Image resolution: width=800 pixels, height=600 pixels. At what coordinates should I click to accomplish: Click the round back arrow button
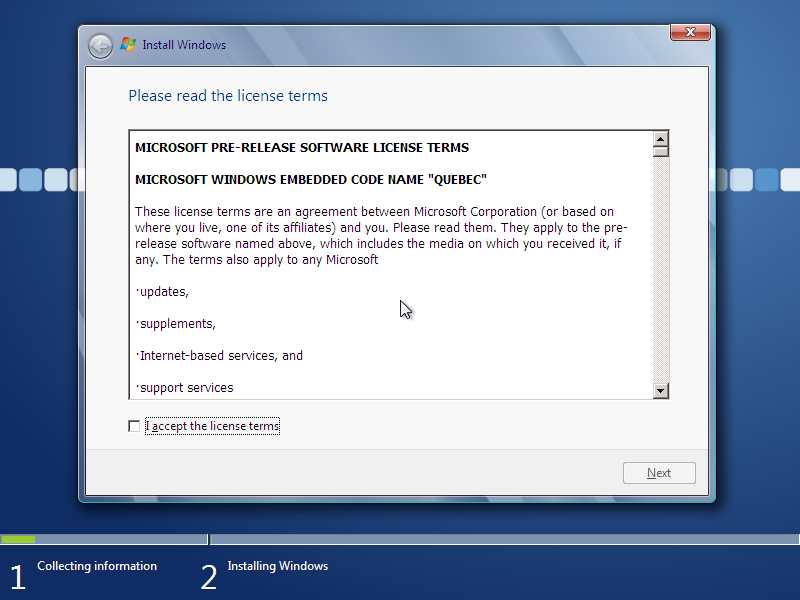click(x=100, y=46)
